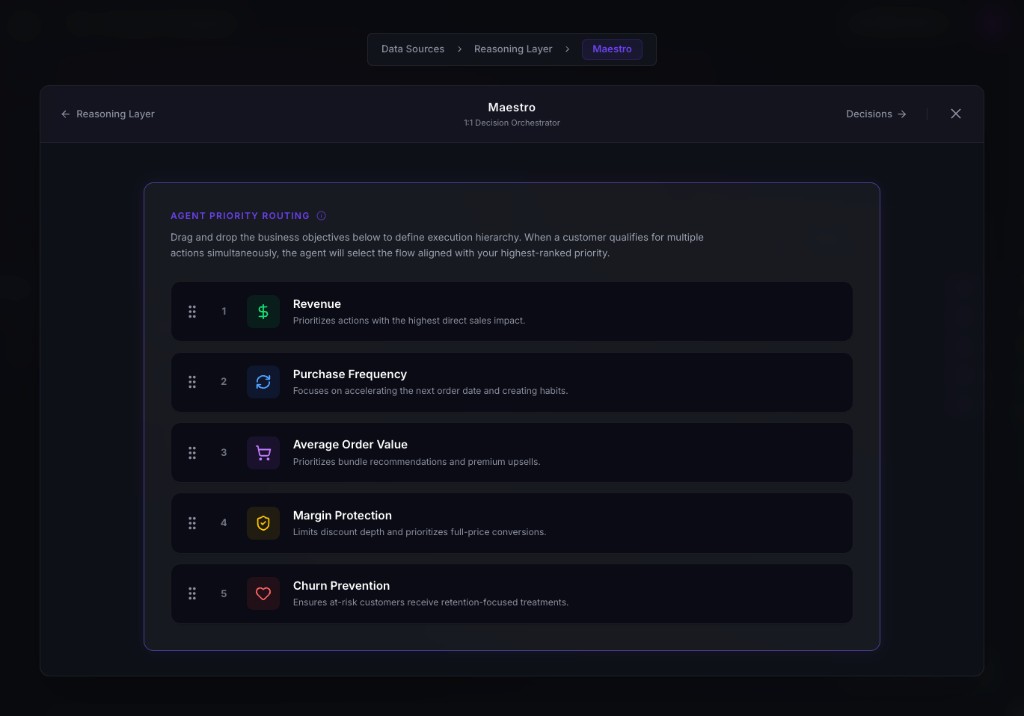Viewport: 1024px width, 716px height.
Task: Click the Margin Protection priority title
Action: pyautogui.click(x=342, y=515)
